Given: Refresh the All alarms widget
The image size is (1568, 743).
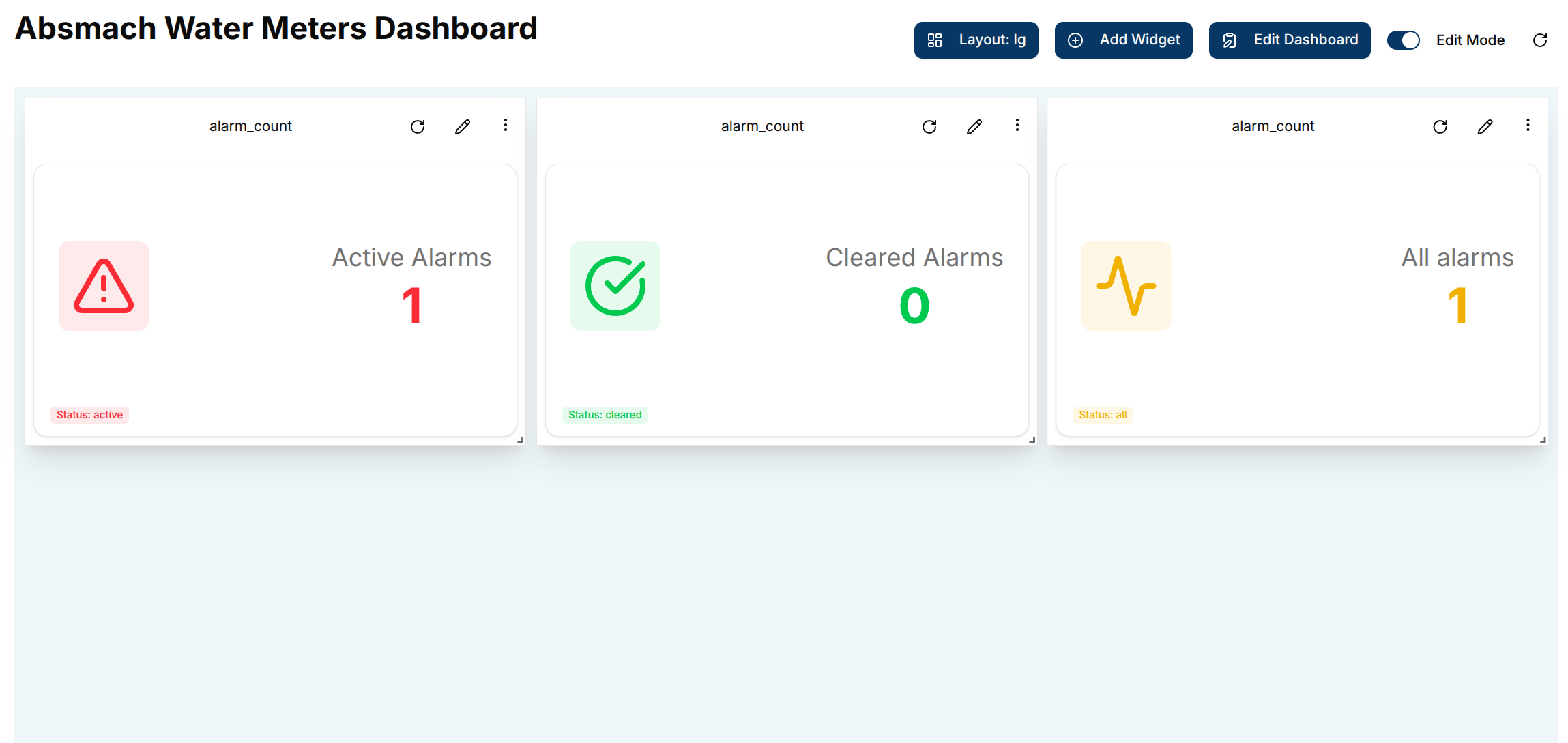Looking at the screenshot, I should coord(1440,126).
